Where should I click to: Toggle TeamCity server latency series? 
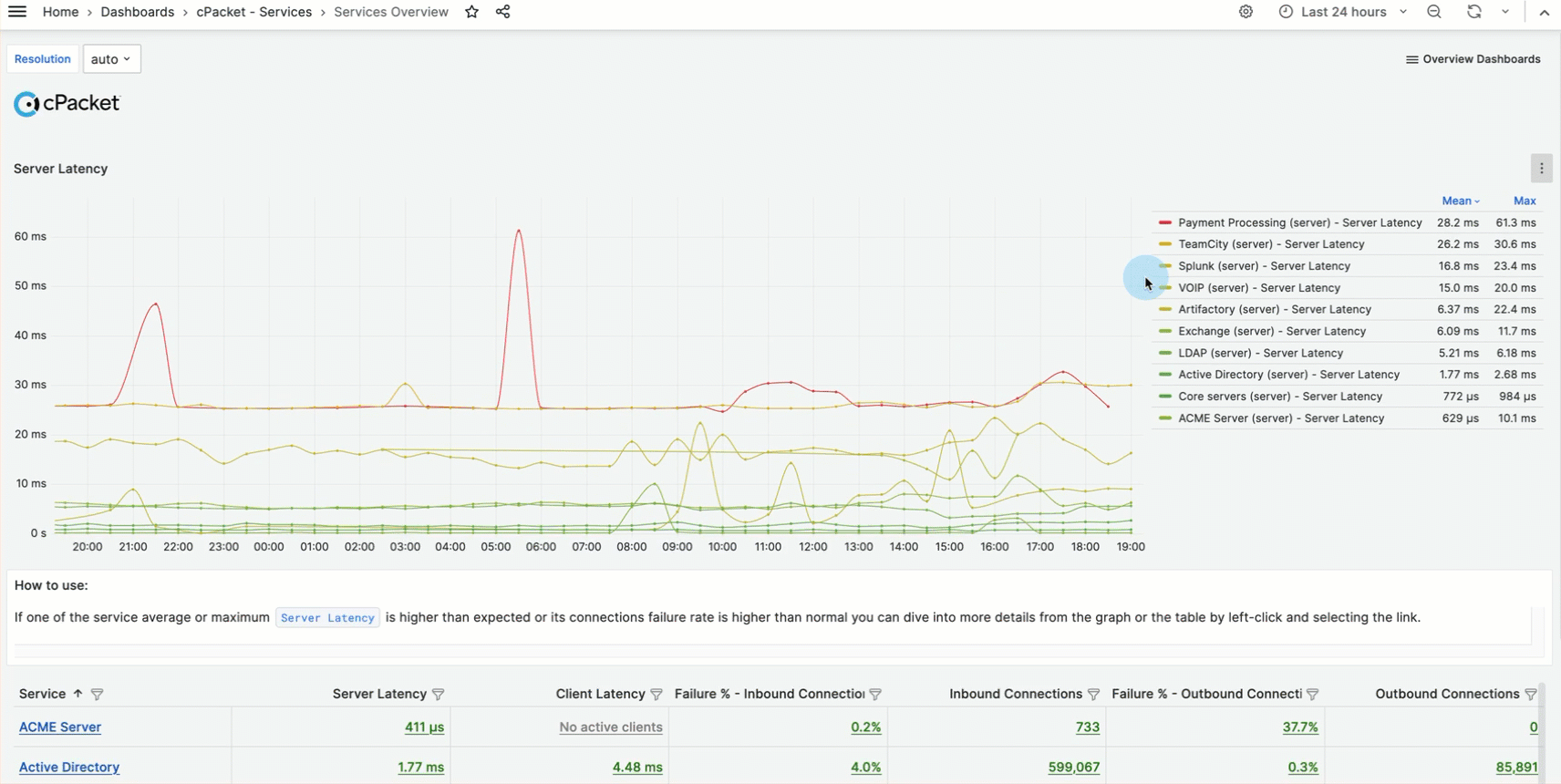point(1271,244)
